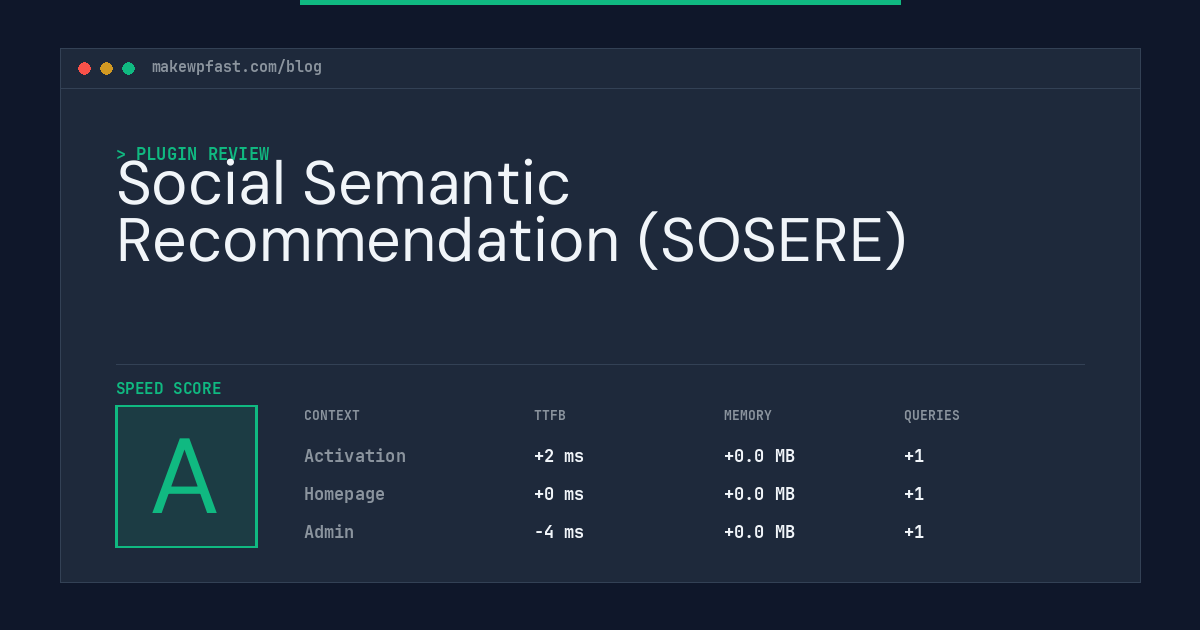Select the Activation row label
This screenshot has width=1200, height=630.
click(355, 456)
